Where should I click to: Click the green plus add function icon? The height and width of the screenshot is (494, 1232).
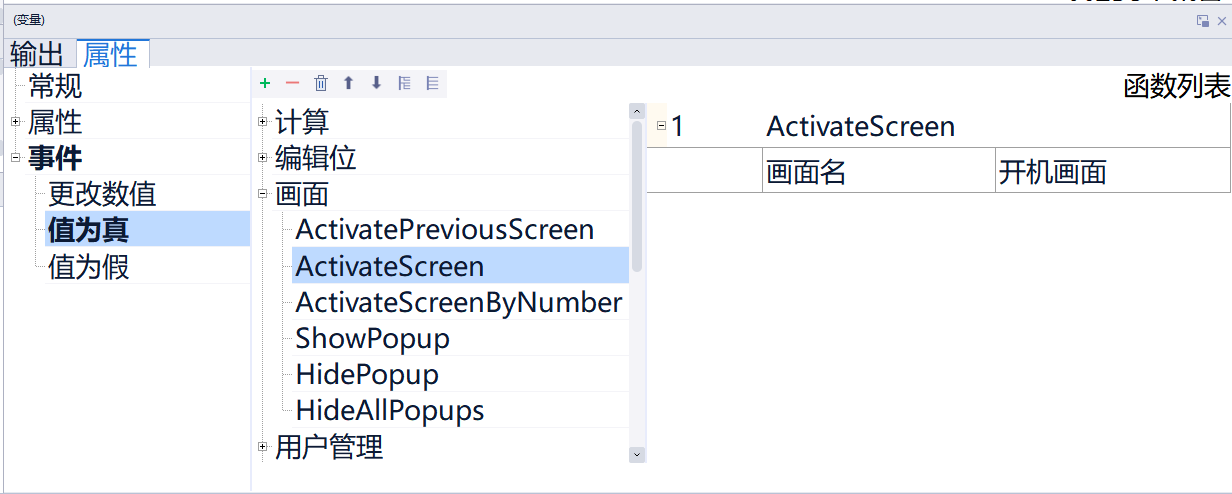point(265,84)
